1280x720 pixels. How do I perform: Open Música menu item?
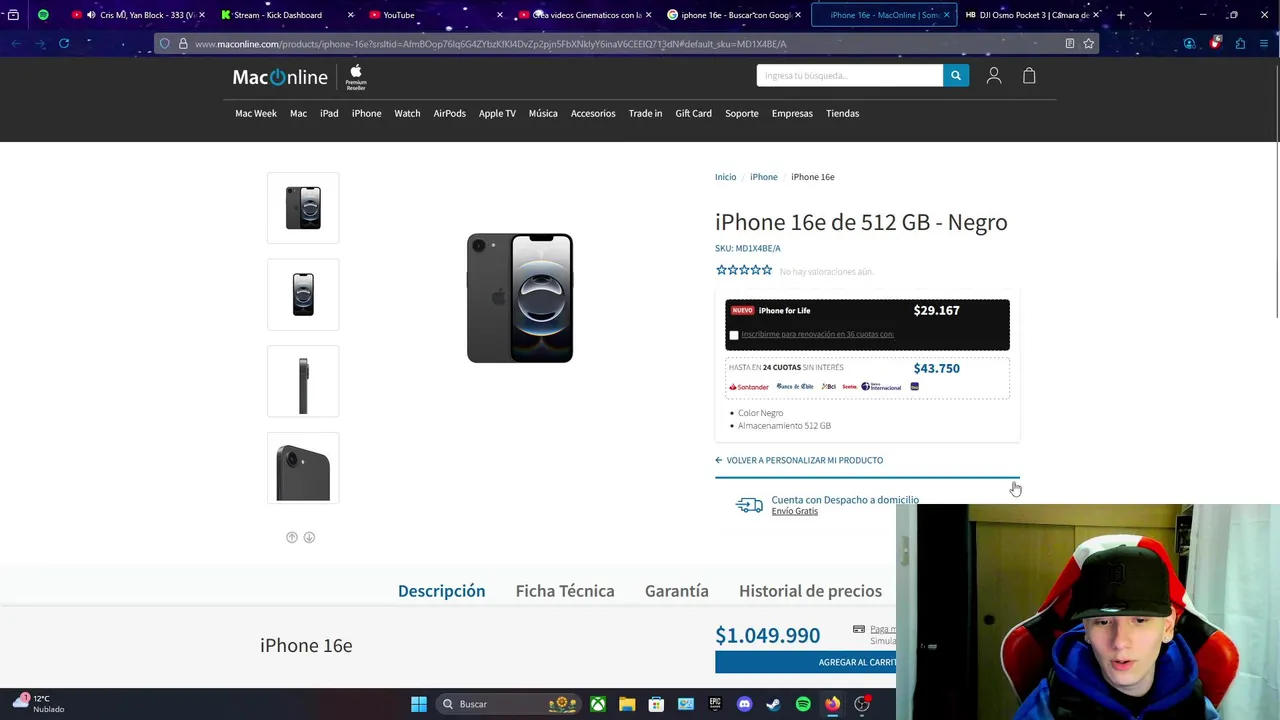click(x=543, y=113)
